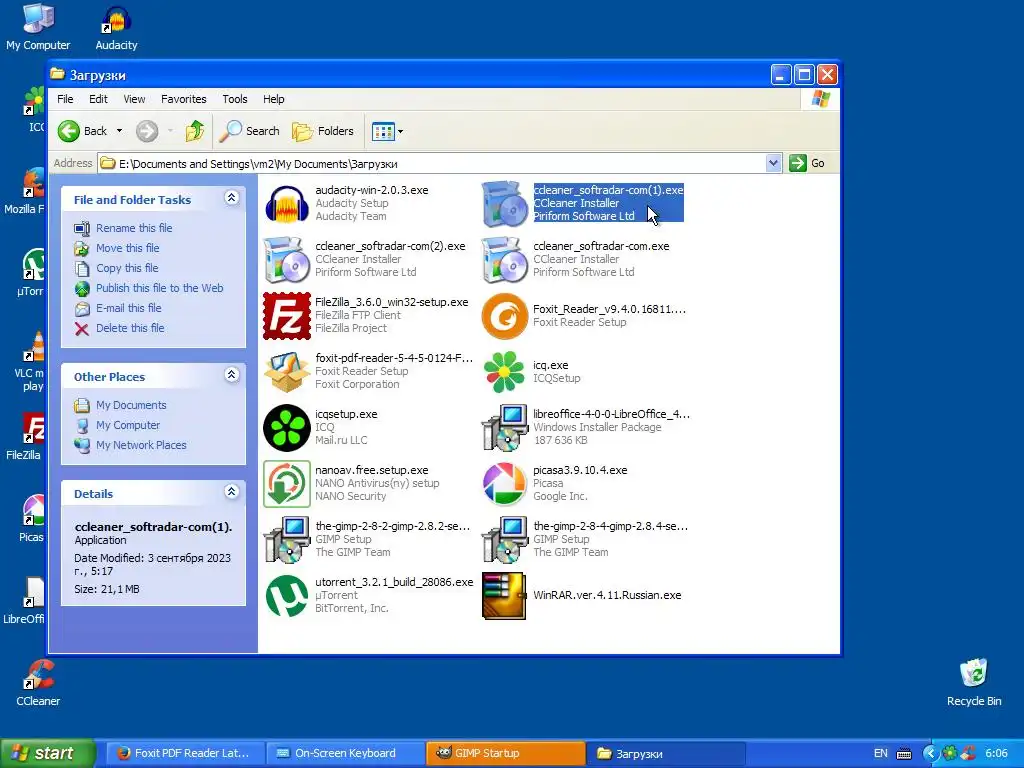Select ccleaner_softradar-com(2).exe icon
The image size is (1024, 768).
287,260
